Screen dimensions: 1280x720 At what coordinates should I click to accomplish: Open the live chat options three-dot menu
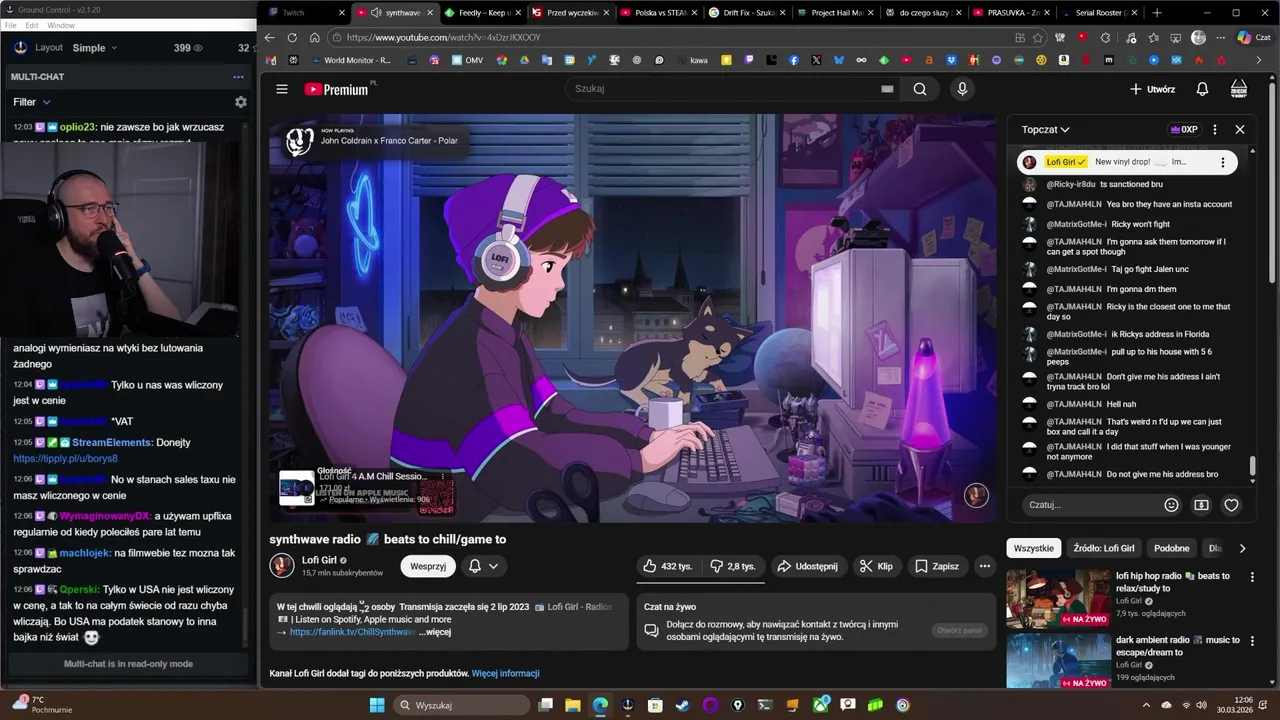(1215, 129)
